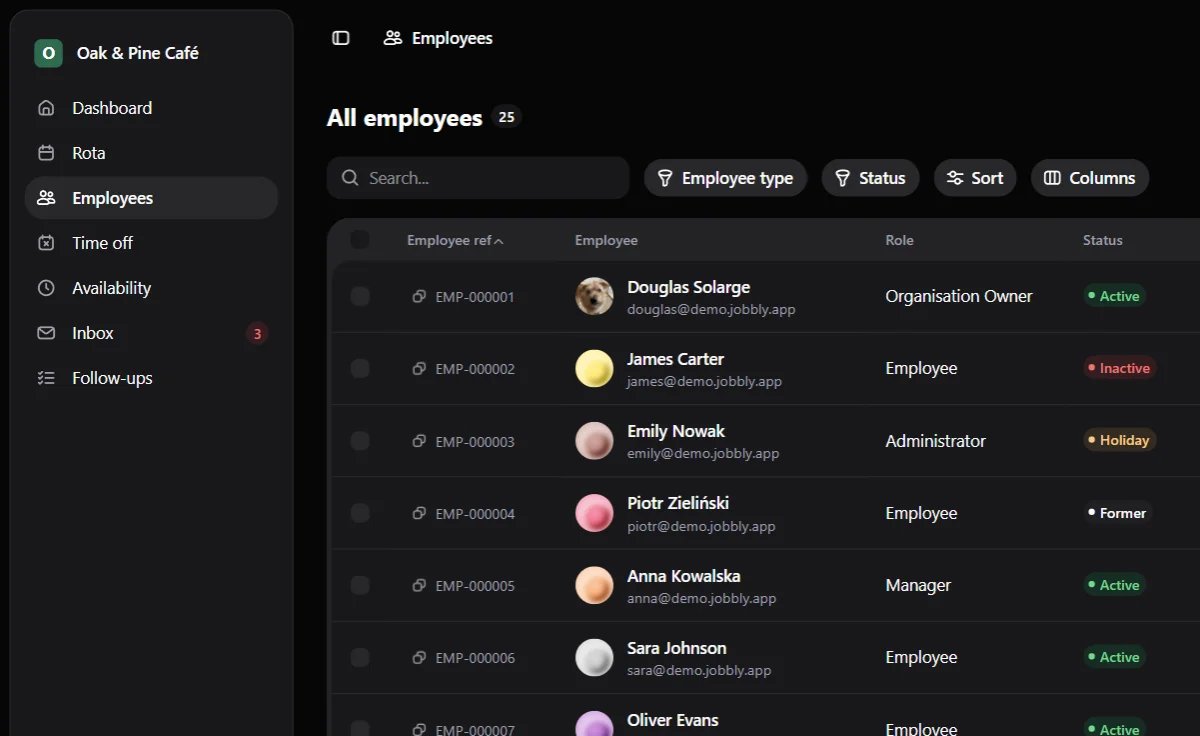This screenshot has height=736, width=1200.
Task: Click the employee count badge 25
Action: tap(507, 117)
